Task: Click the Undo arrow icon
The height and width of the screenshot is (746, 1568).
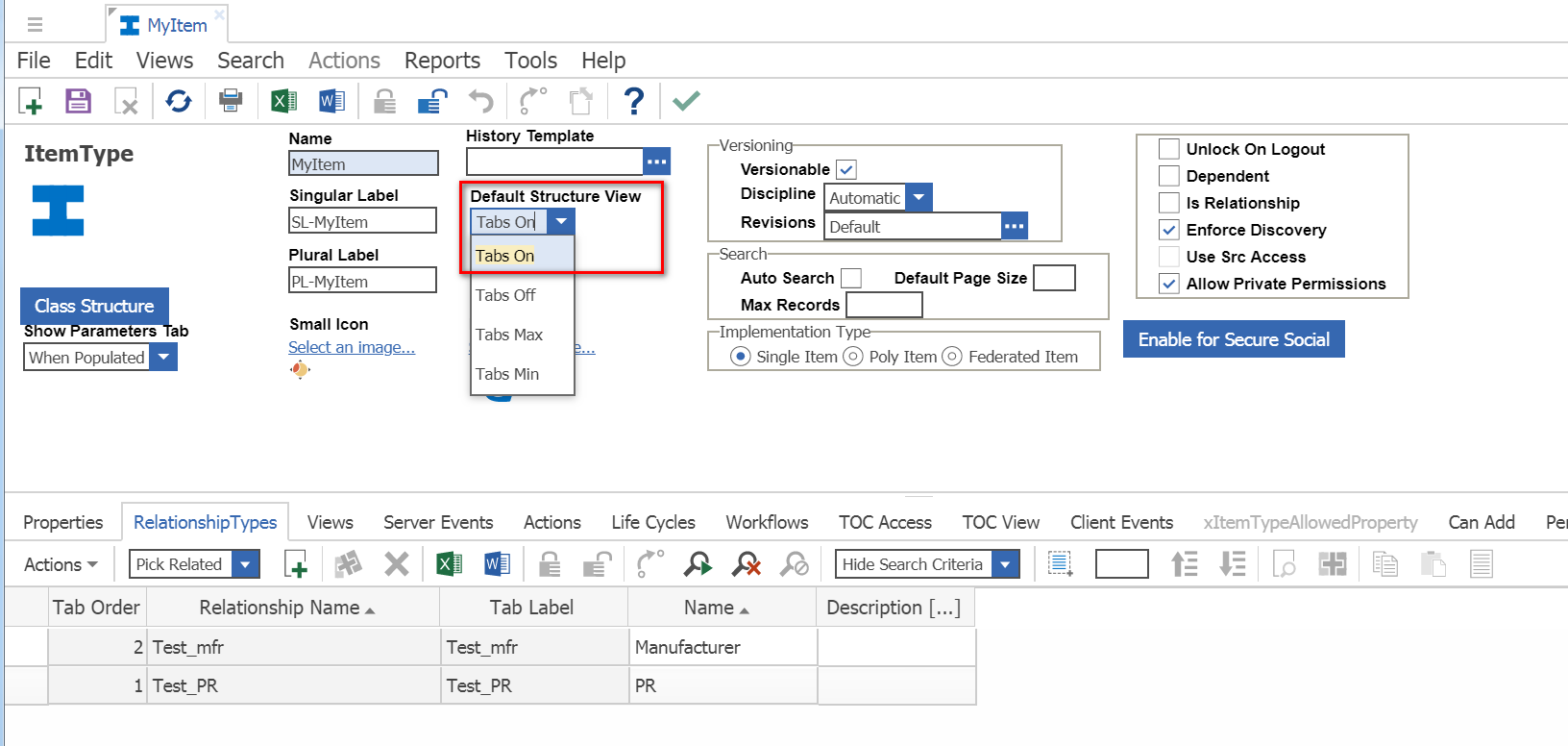Action: [x=480, y=101]
